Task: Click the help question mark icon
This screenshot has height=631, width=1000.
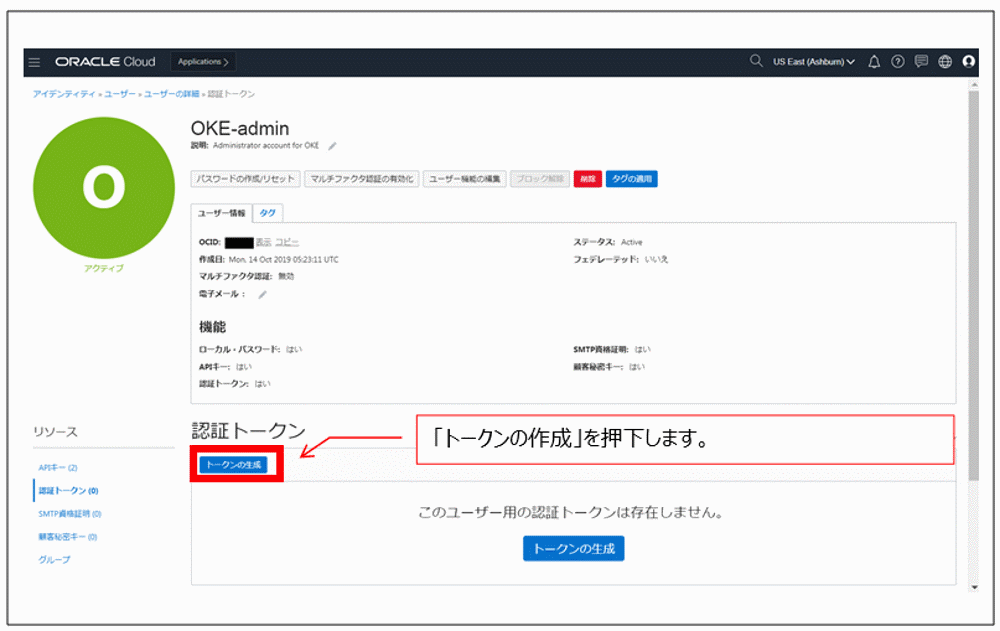Action: 898,61
